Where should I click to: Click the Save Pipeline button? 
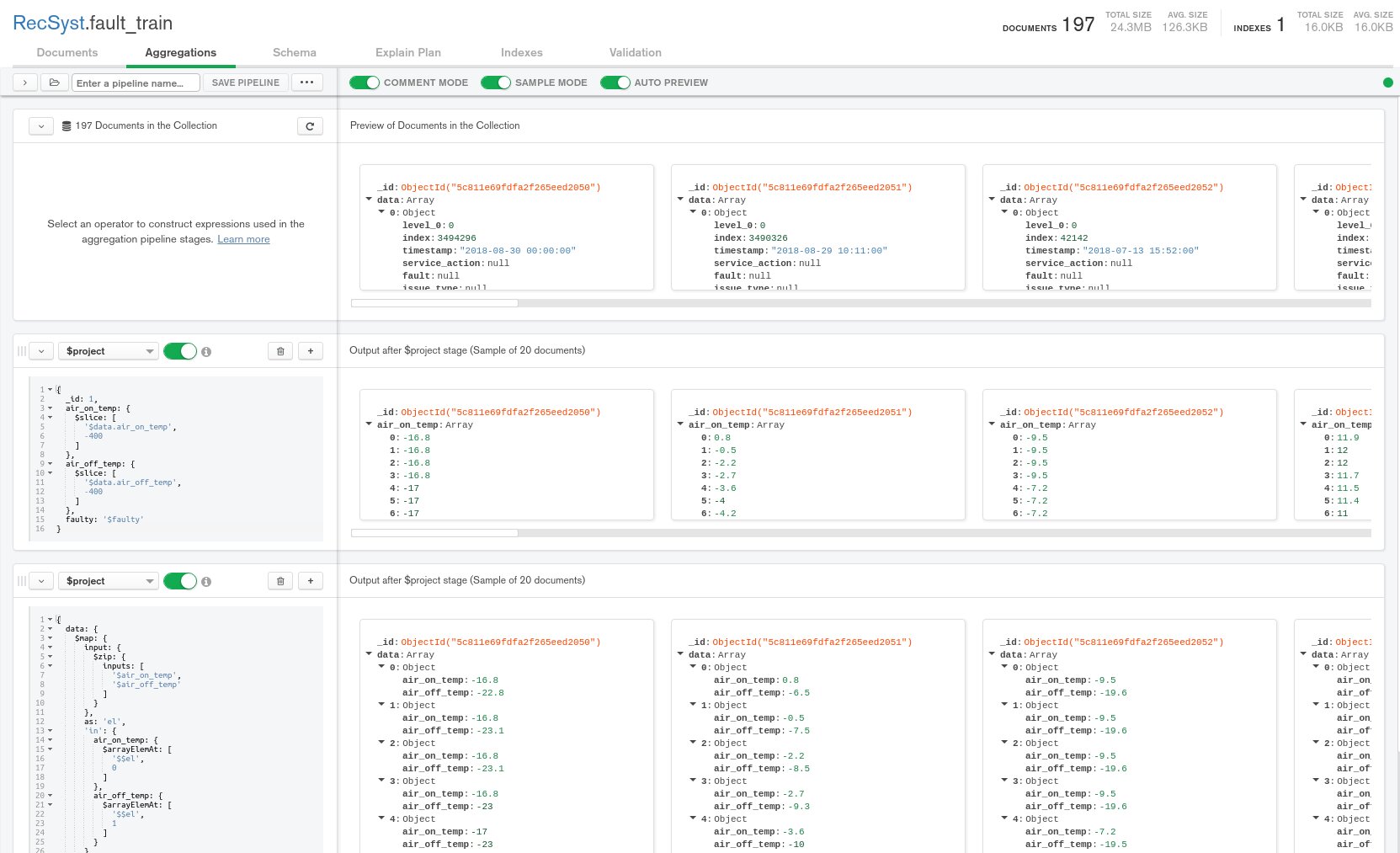tap(245, 83)
